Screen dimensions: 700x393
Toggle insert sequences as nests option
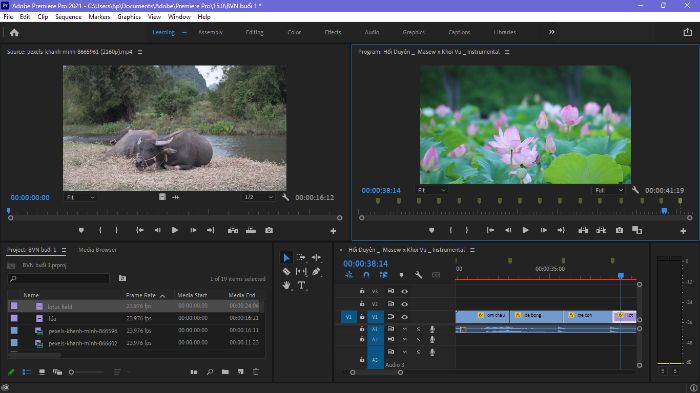click(349, 275)
